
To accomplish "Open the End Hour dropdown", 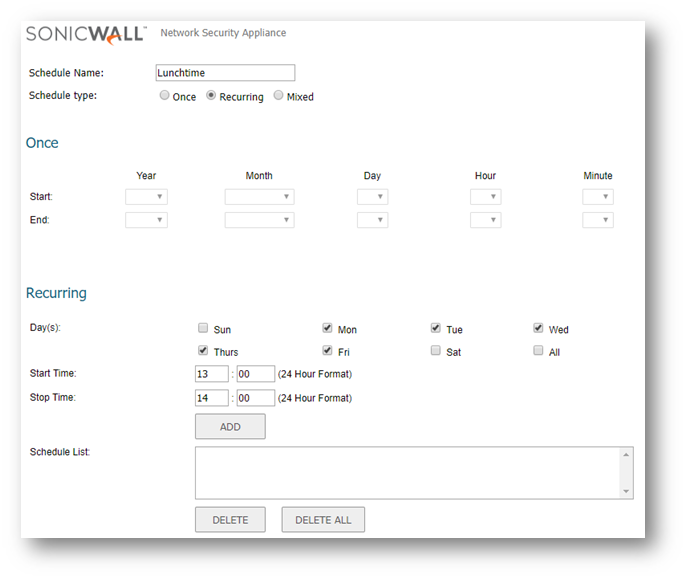I will [x=485, y=220].
